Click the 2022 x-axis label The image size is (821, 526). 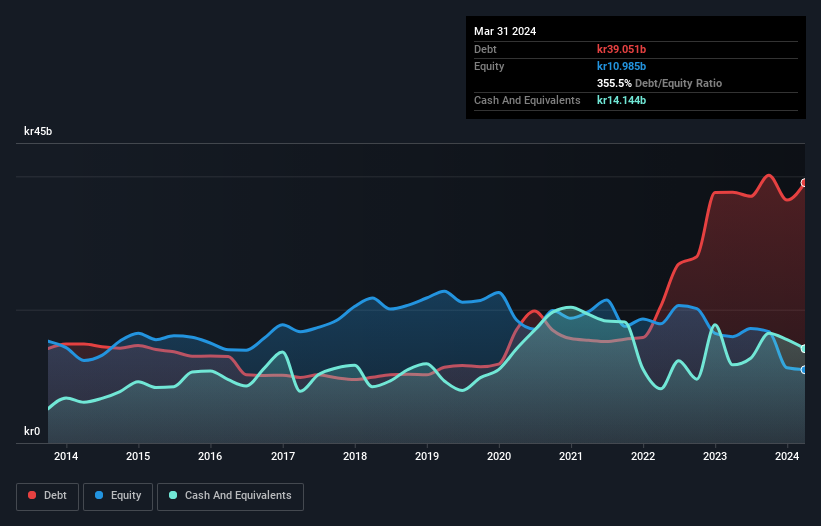[x=643, y=456]
